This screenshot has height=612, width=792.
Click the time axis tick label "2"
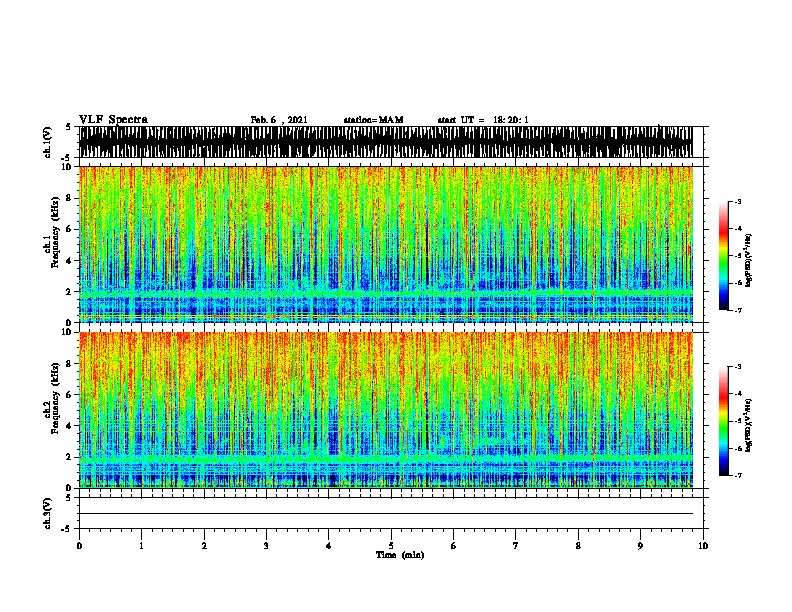[204, 546]
